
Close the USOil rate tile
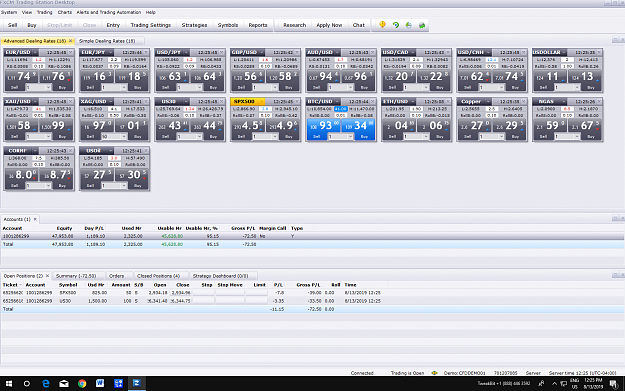tap(146, 151)
